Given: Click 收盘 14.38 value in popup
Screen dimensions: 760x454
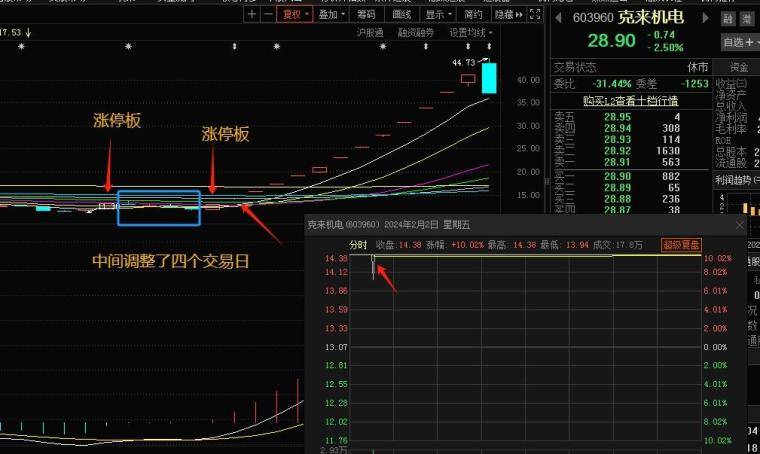Looking at the screenshot, I should (x=410, y=245).
